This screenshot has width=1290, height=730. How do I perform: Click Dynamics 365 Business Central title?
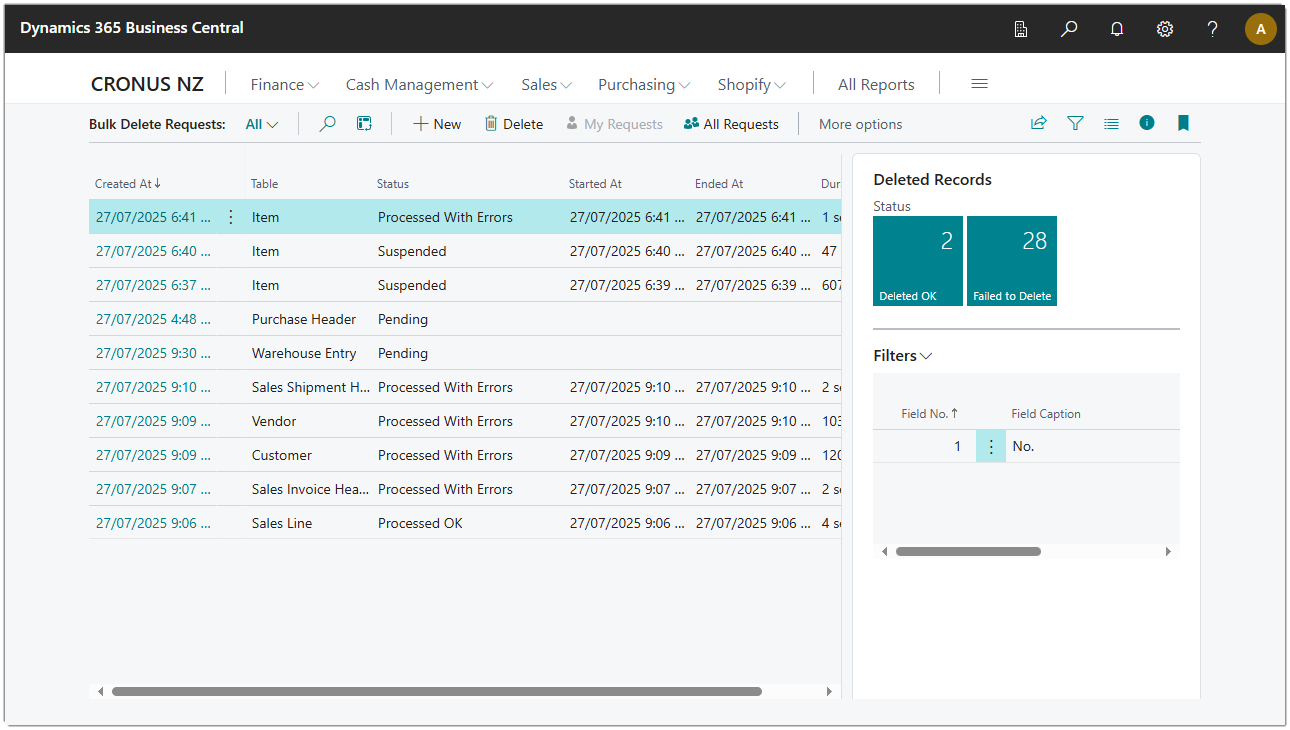pyautogui.click(x=132, y=28)
